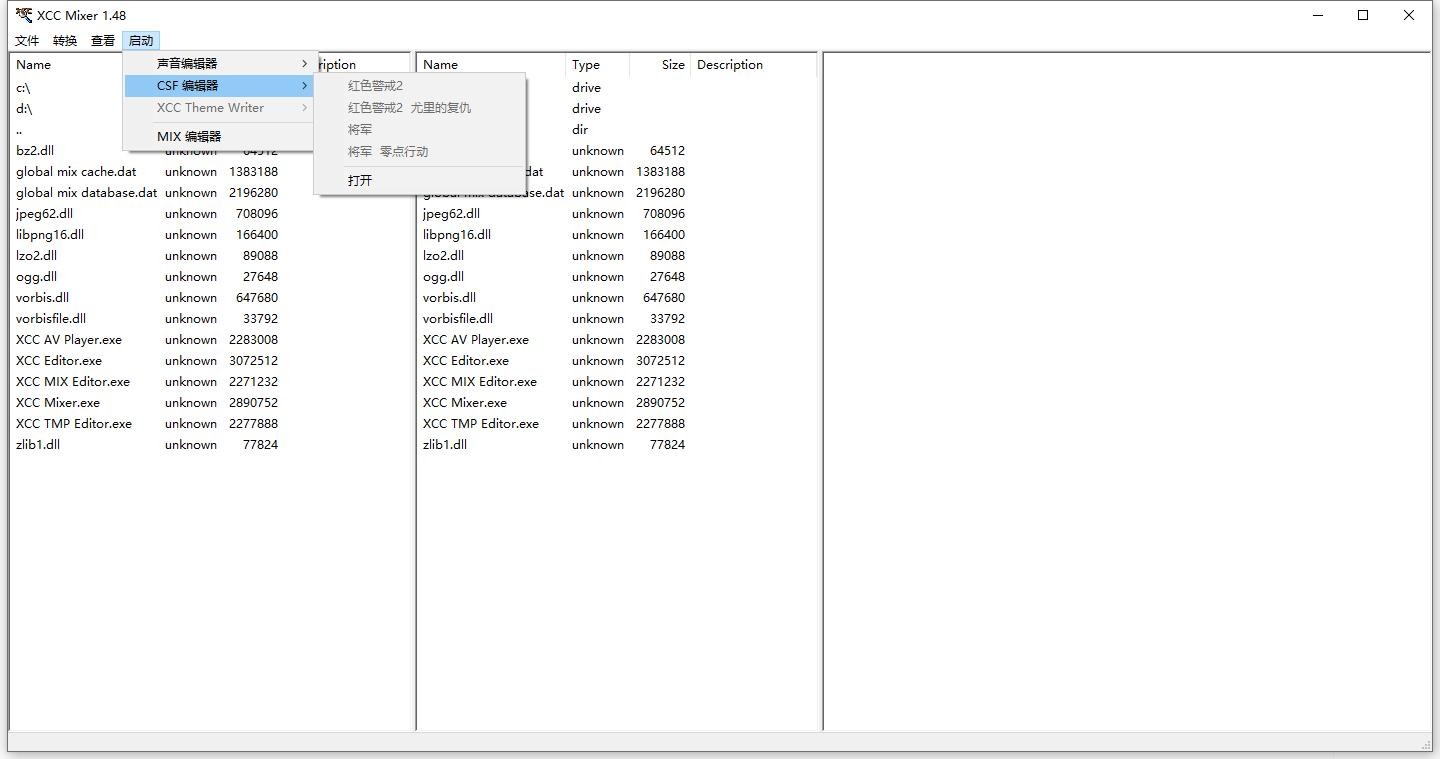The height and width of the screenshot is (759, 1440).
Task: Click 打开 in the CSF submenu
Action: [420, 180]
